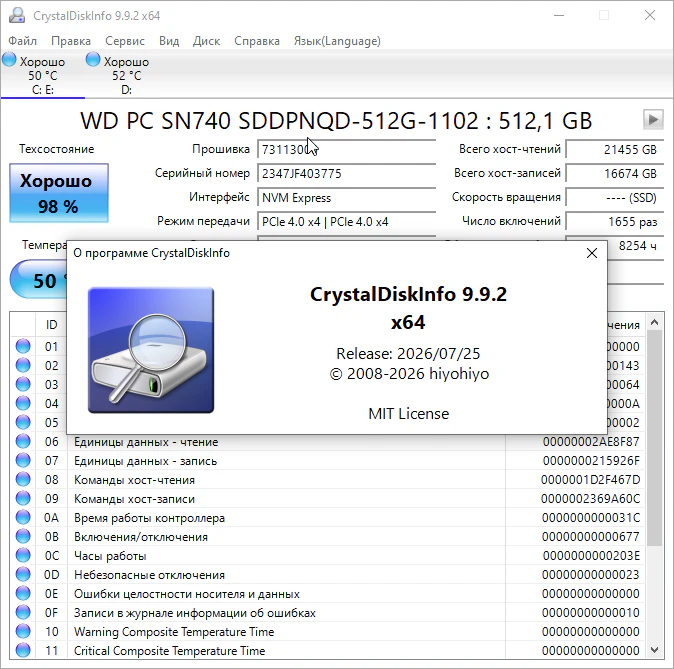Screen dimensions: 674x669
Task: Select the row Небезопасные отключения
Action: tap(328, 574)
